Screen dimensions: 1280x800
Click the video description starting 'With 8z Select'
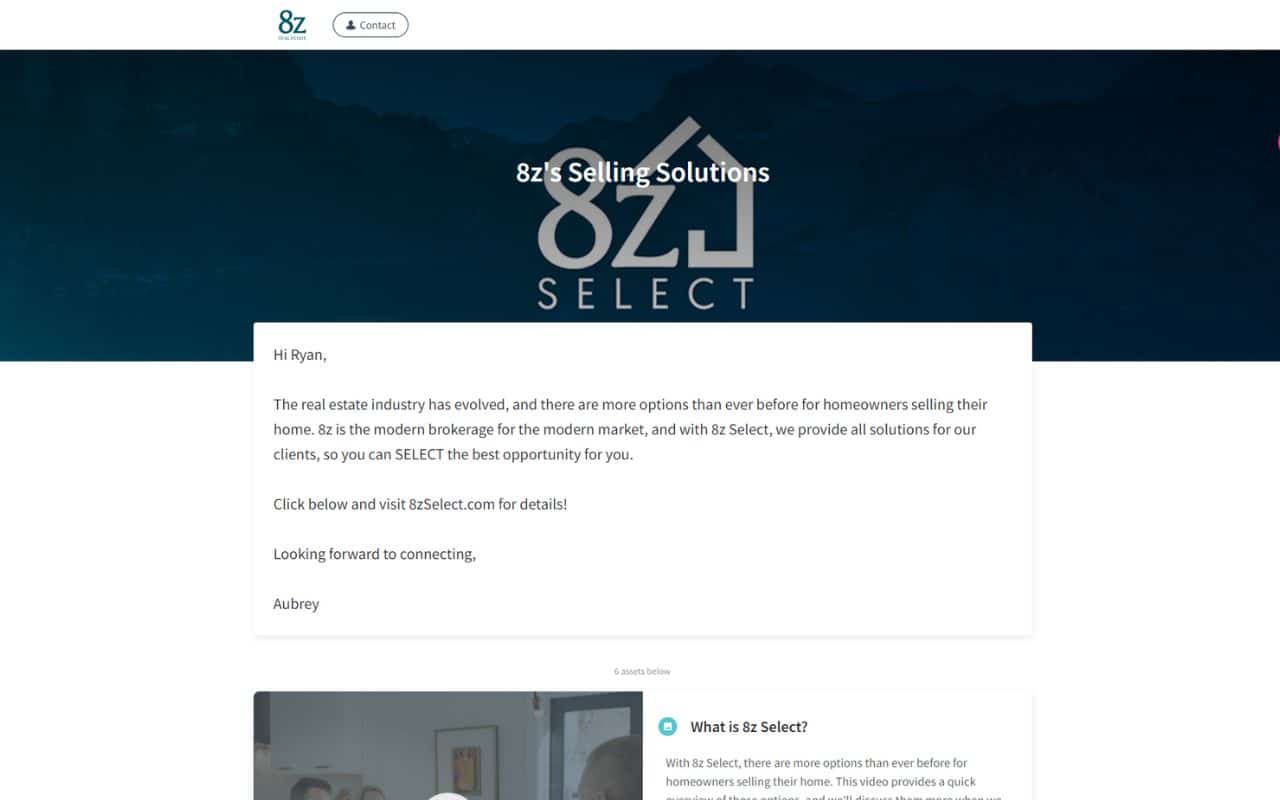(x=834, y=781)
